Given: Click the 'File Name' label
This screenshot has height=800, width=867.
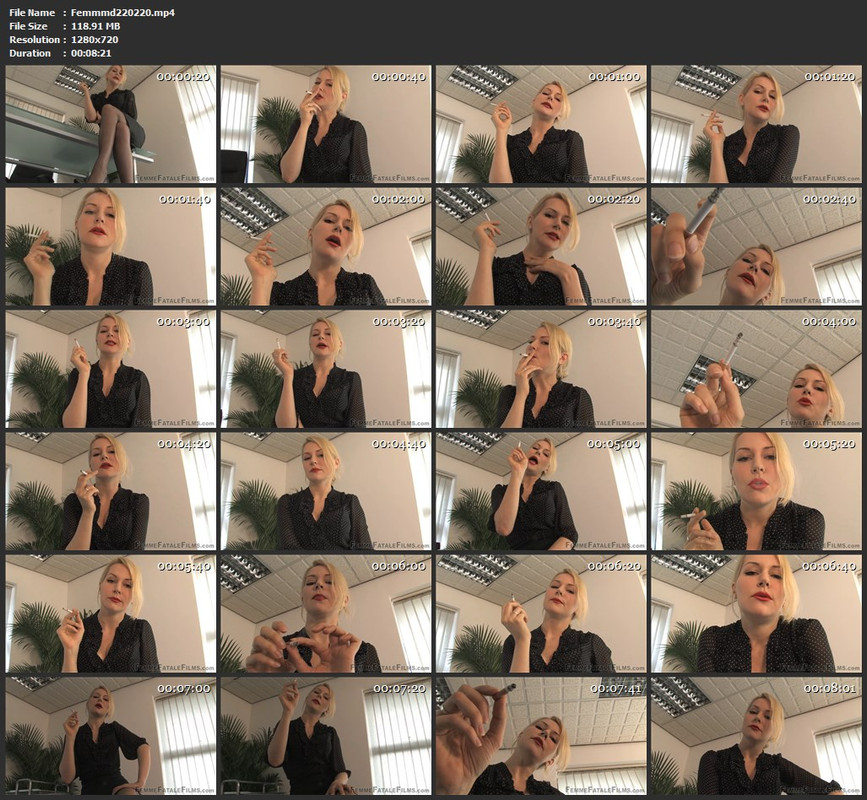Looking at the screenshot, I should point(32,13).
